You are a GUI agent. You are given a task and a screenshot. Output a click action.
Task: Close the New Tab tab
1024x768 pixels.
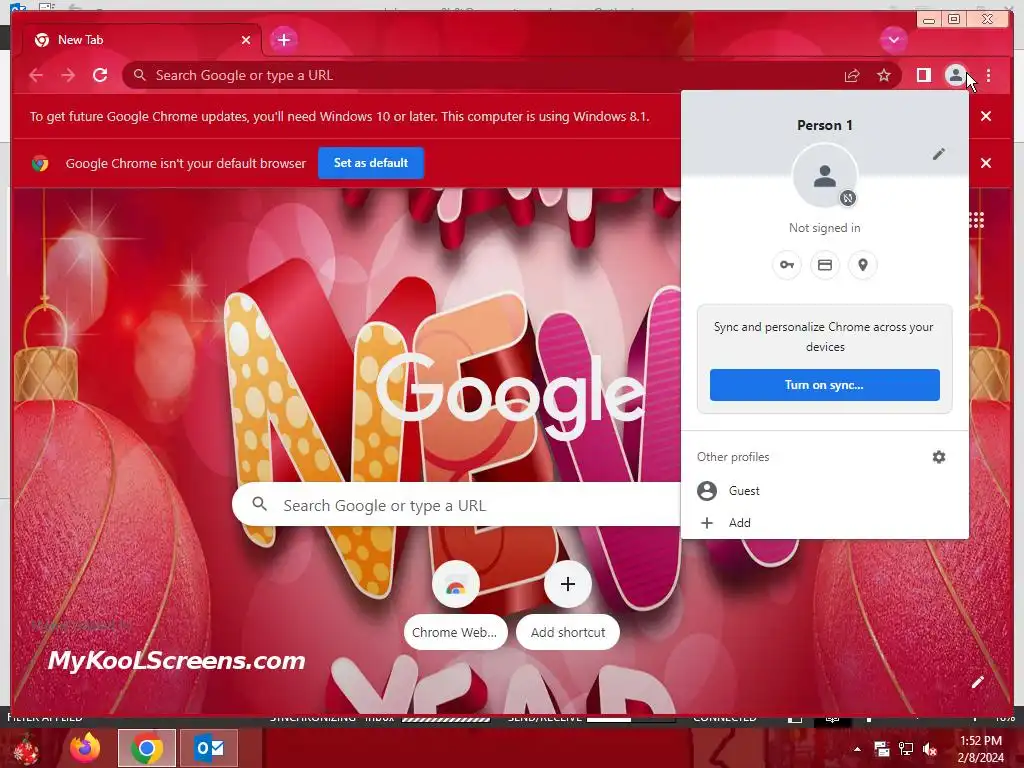(x=246, y=40)
